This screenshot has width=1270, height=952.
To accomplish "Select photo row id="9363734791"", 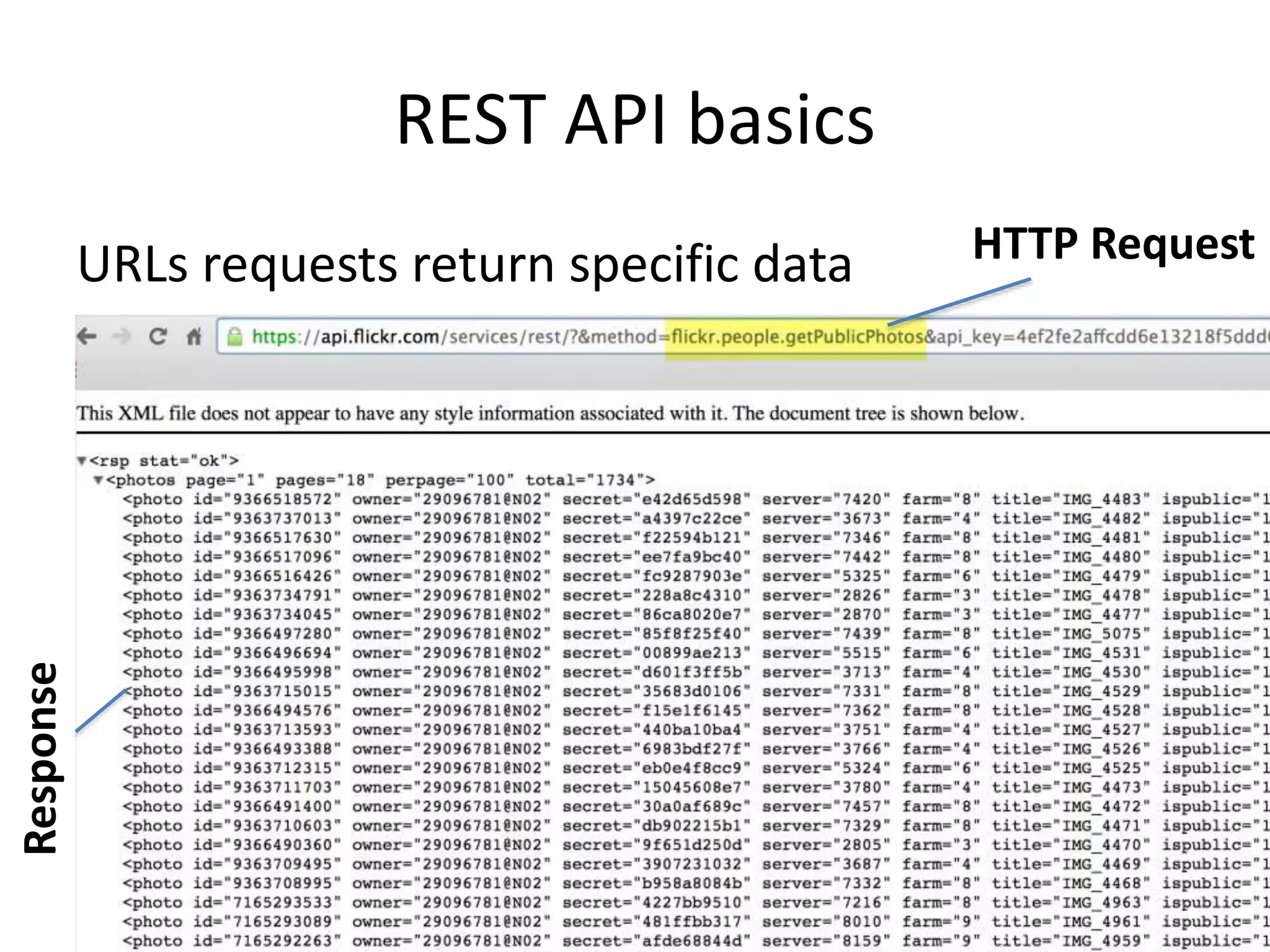I will (696, 595).
